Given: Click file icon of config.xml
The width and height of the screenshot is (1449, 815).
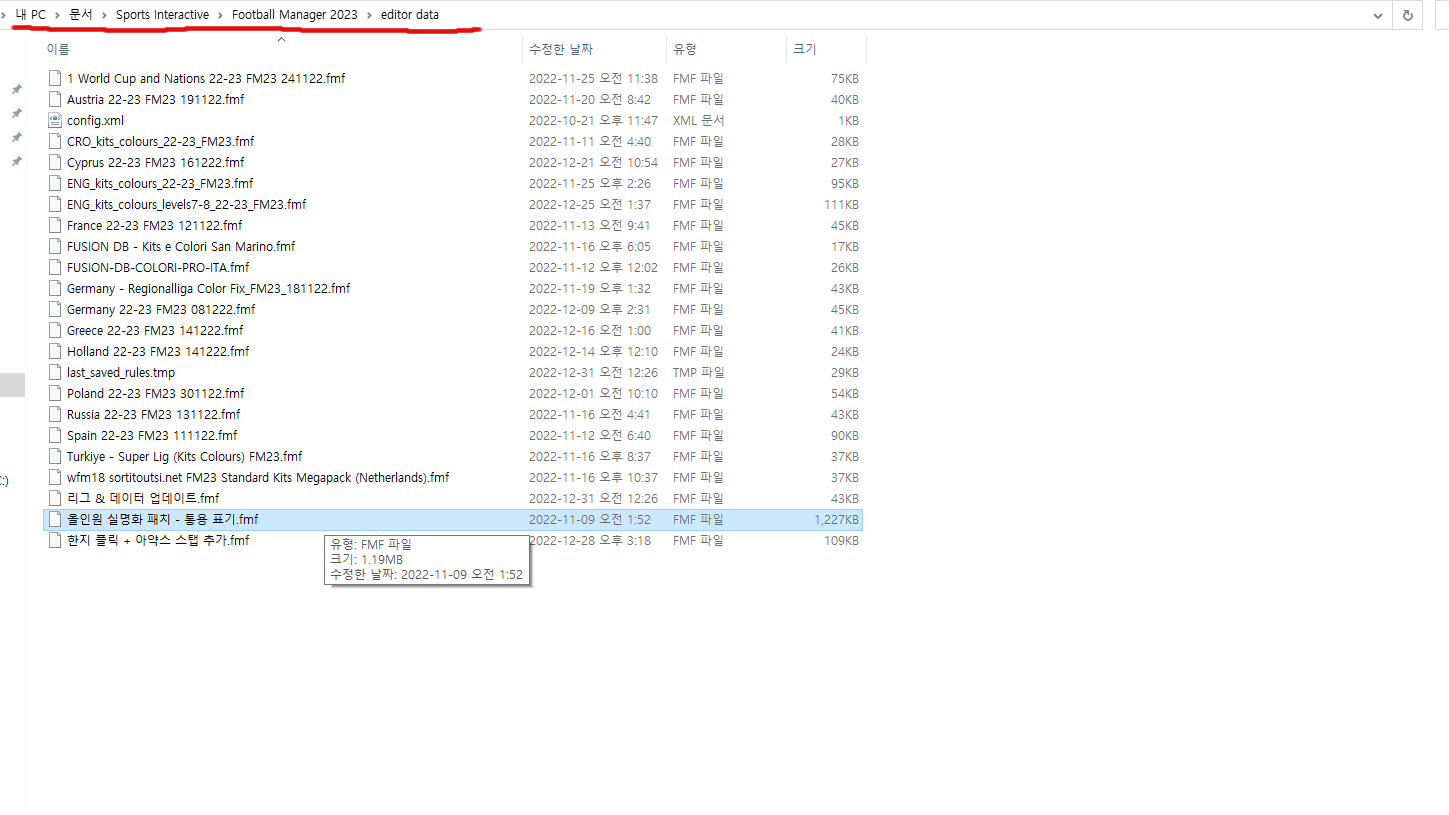Looking at the screenshot, I should [55, 120].
